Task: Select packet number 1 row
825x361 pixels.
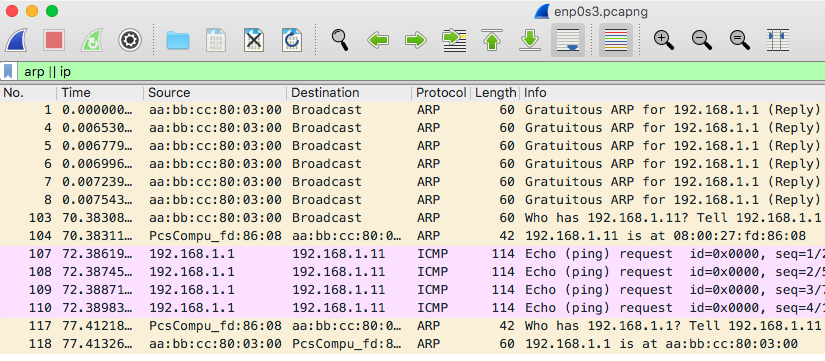Action: 412,110
